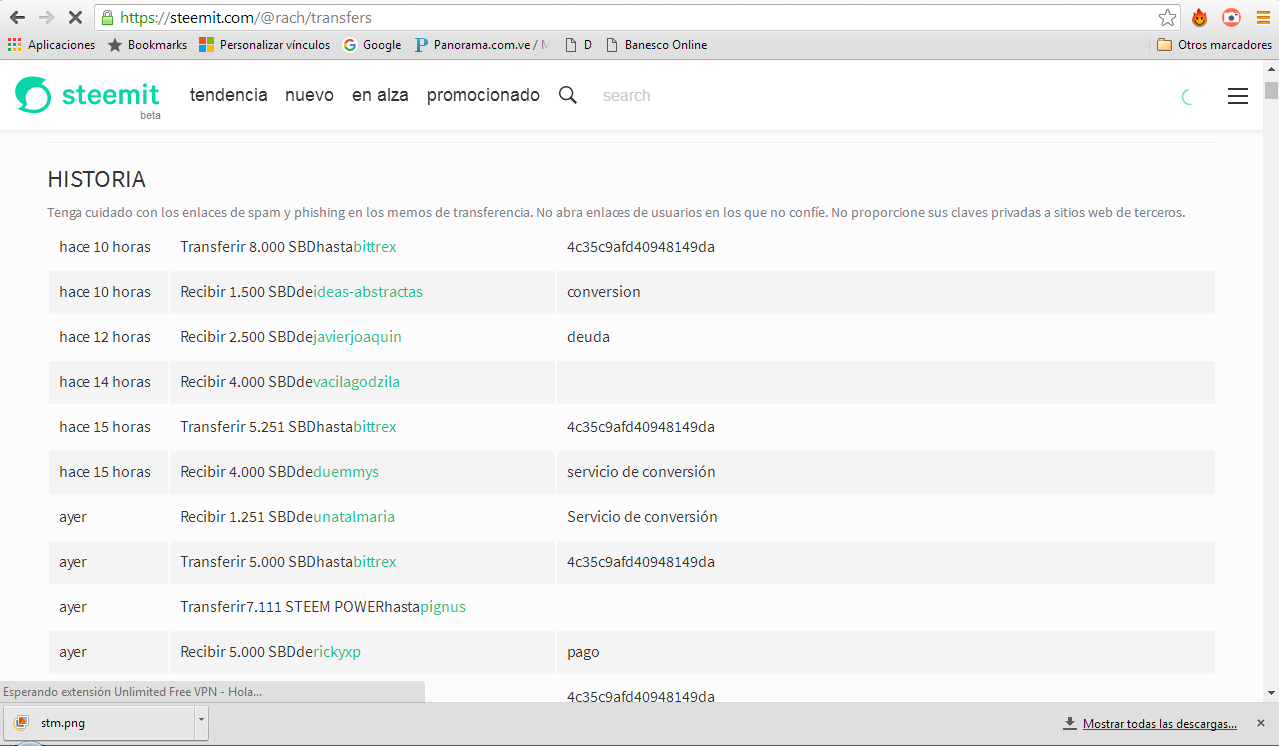Select the memo text 'deuda'
This screenshot has height=746, width=1279.
(x=588, y=337)
